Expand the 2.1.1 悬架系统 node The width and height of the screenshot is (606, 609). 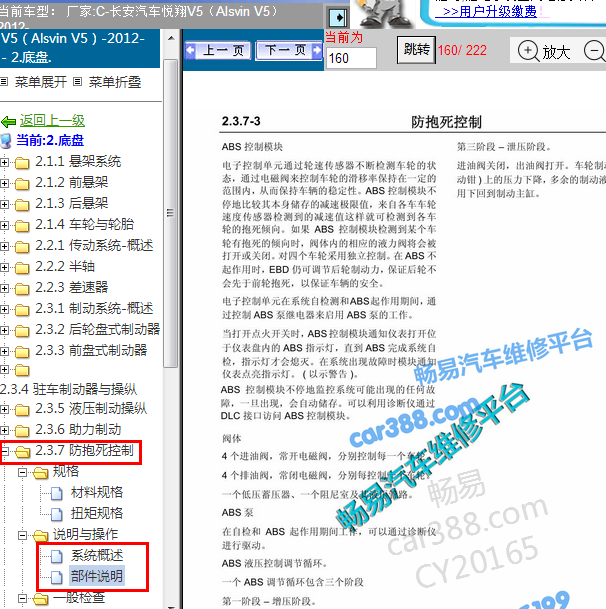point(4,162)
